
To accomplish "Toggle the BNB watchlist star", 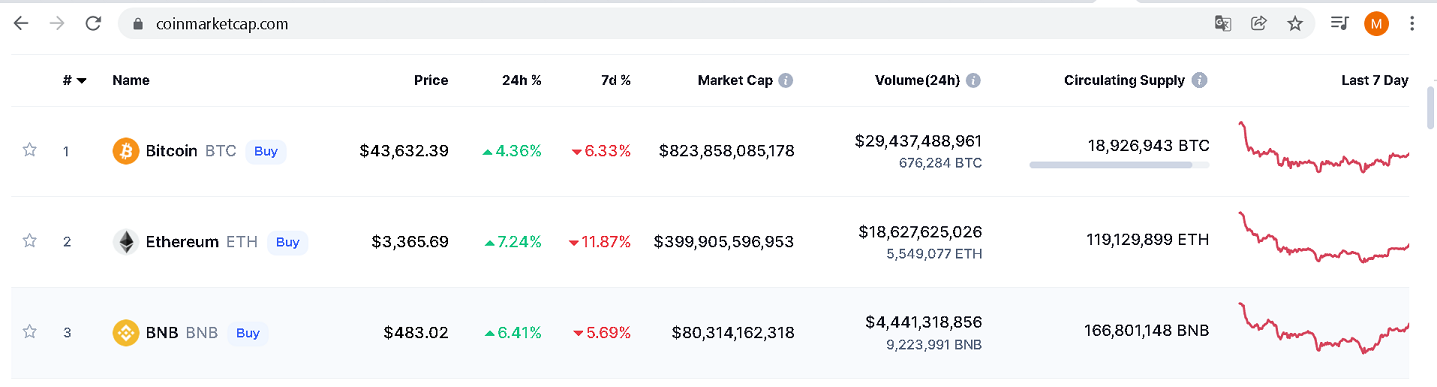I will 30,332.
